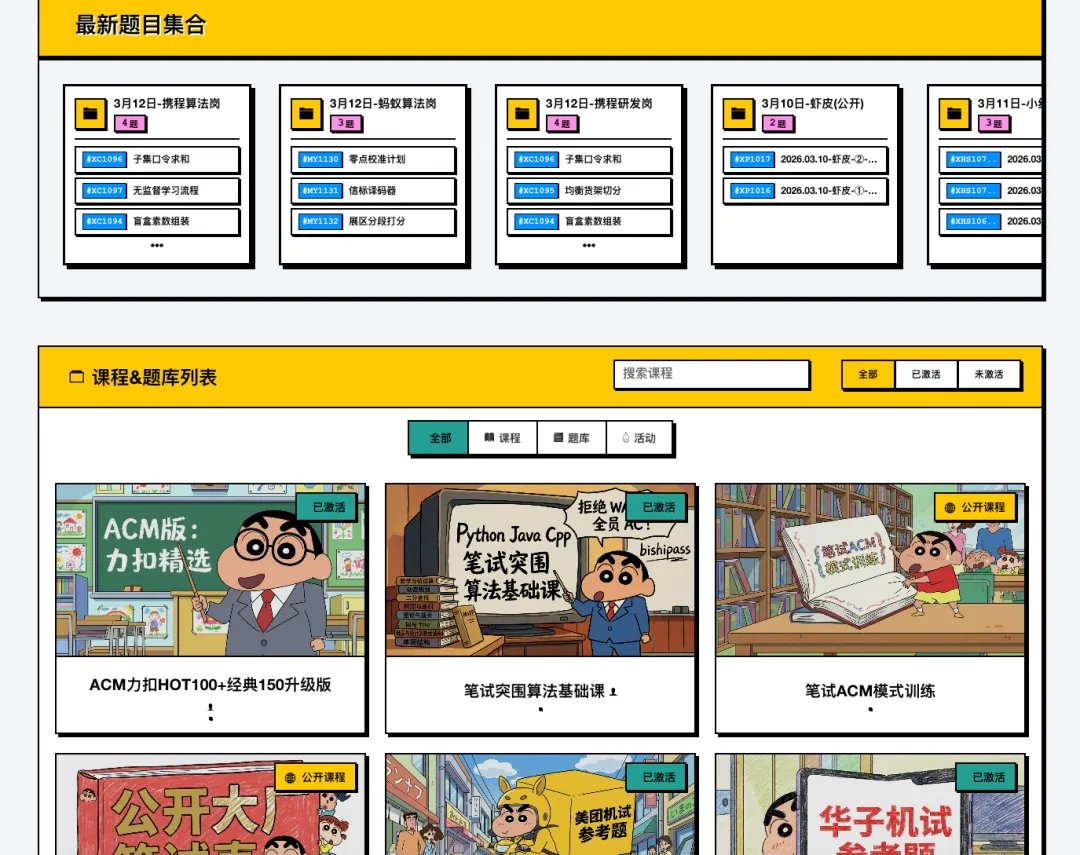The image size is (1080, 855).
Task: Click the folder icon on 3月12日-携程研发岗 card
Action: click(x=521, y=112)
